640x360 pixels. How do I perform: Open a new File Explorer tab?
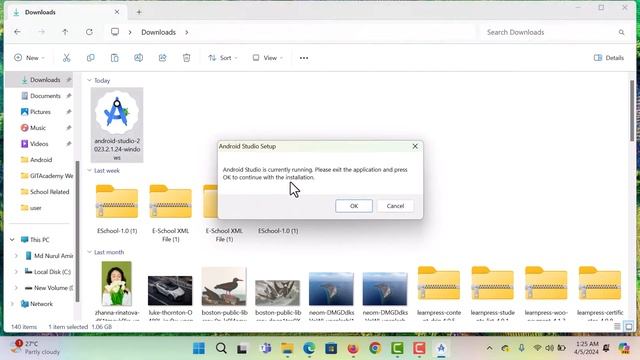tap(139, 12)
